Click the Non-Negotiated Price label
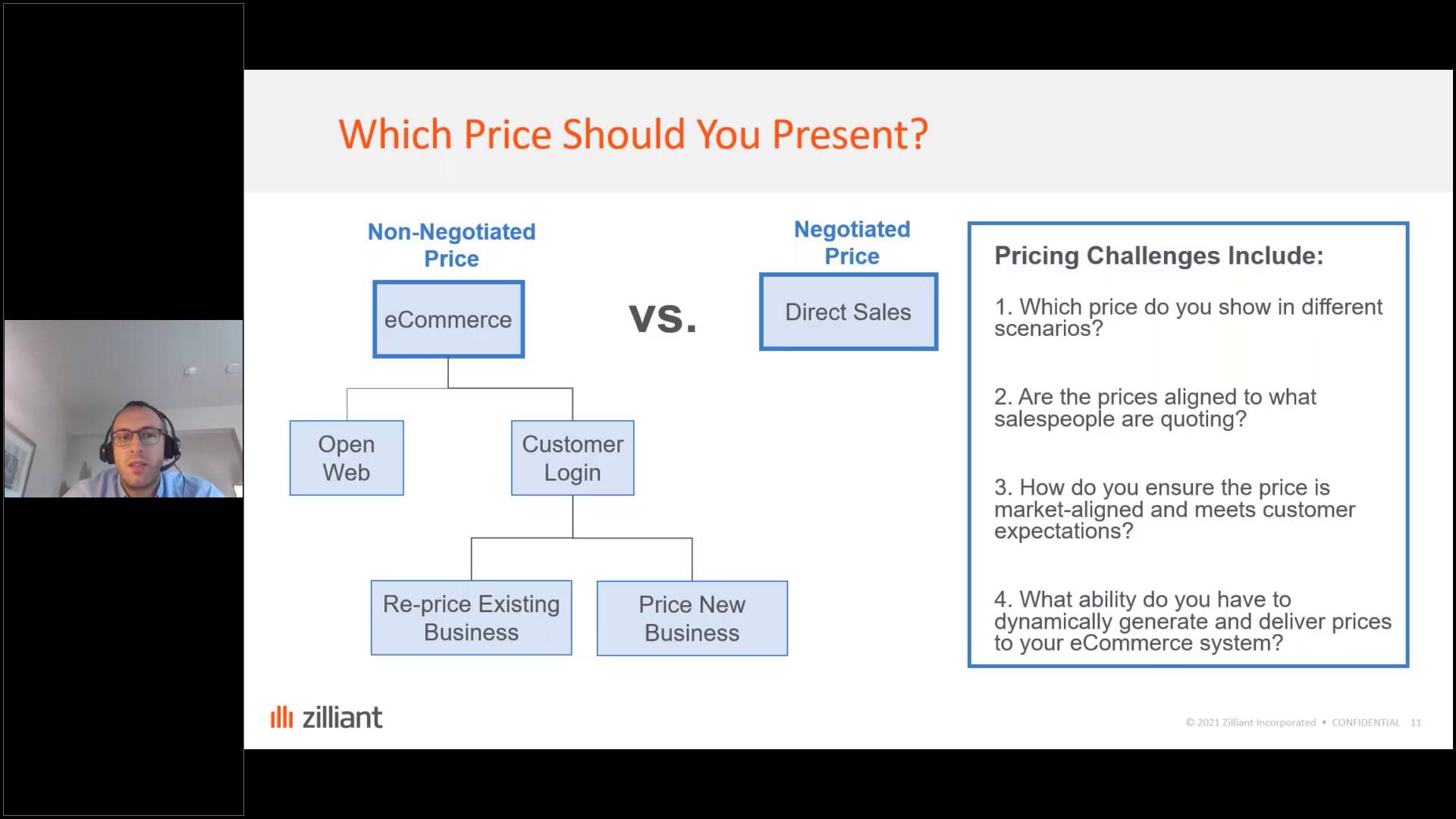 (x=451, y=245)
